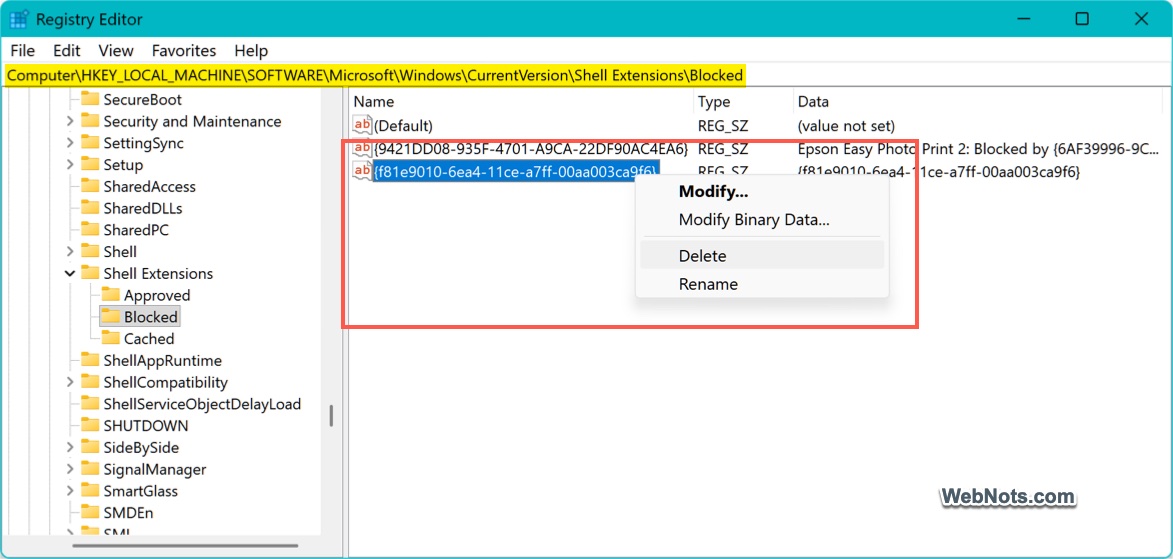This screenshot has width=1173, height=559.
Task: Select the SHUTDOWN key label
Action: coord(146,426)
